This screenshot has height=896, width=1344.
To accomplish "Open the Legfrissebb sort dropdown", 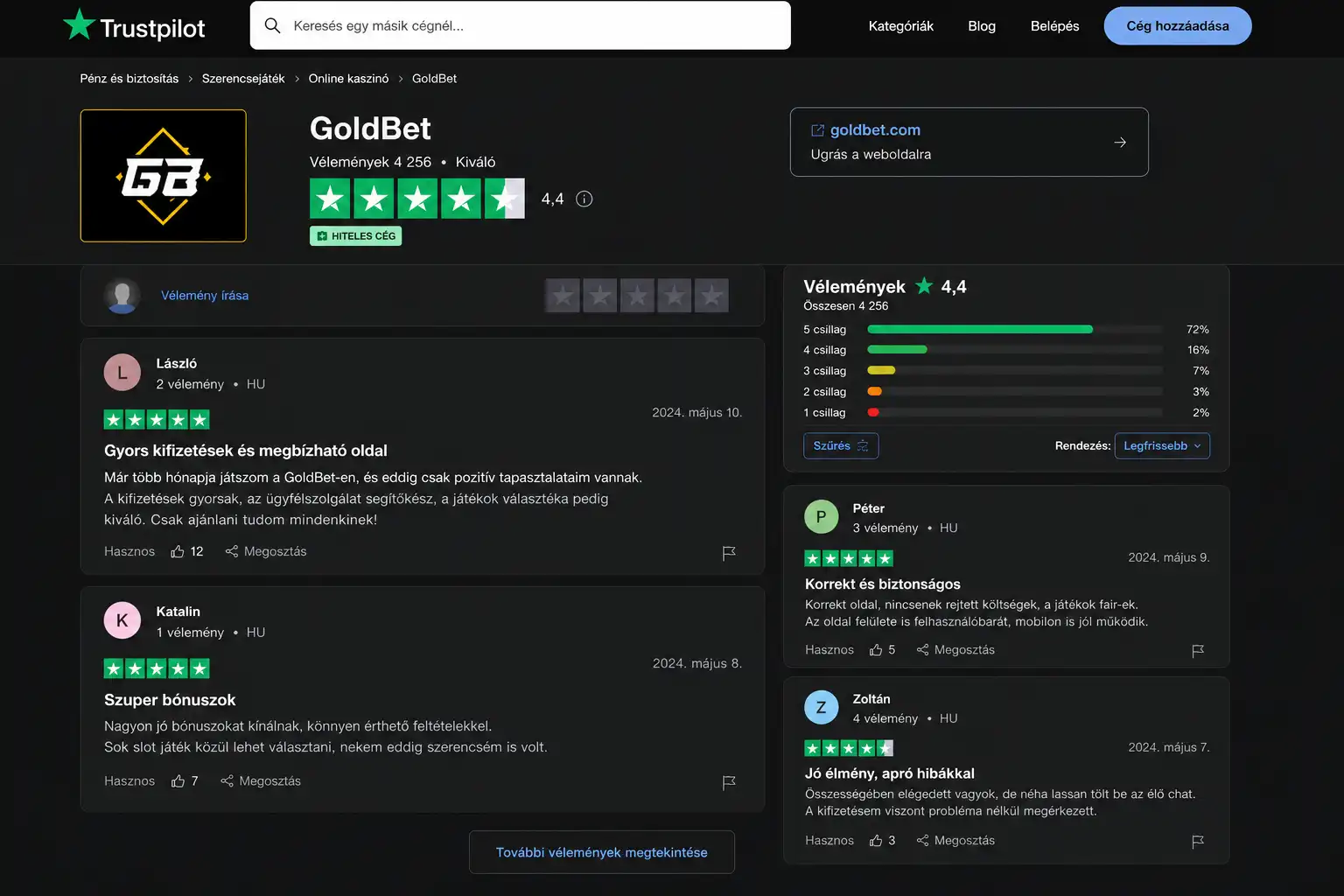I will point(1162,446).
